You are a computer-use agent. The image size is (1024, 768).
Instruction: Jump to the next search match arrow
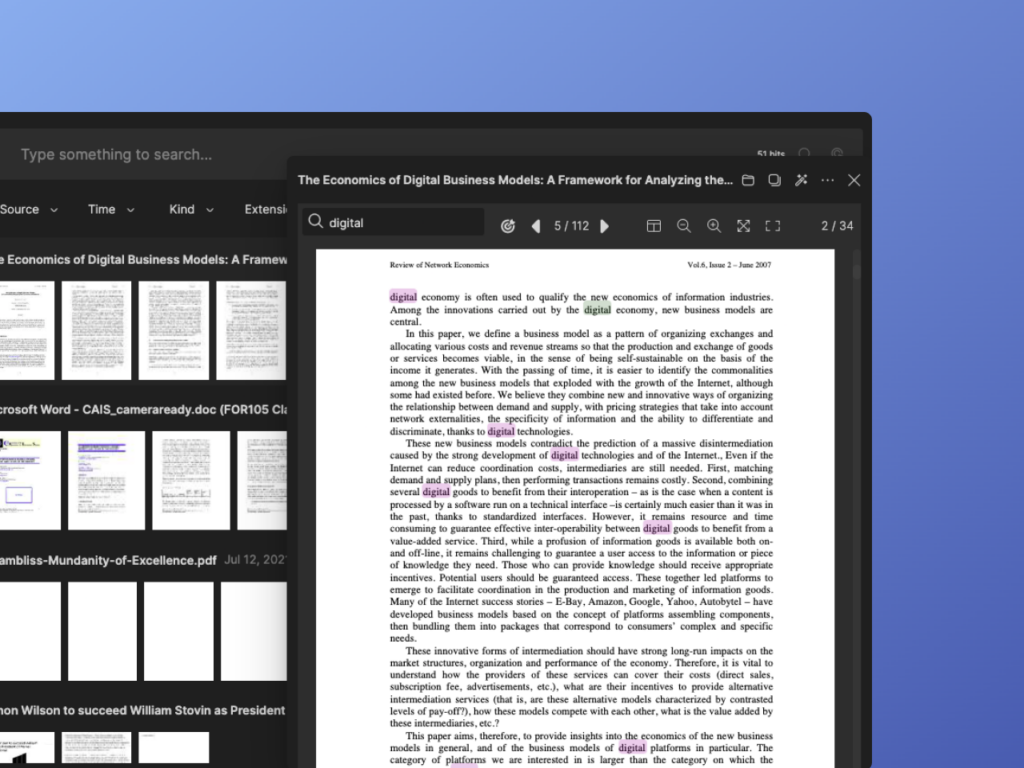tap(605, 226)
